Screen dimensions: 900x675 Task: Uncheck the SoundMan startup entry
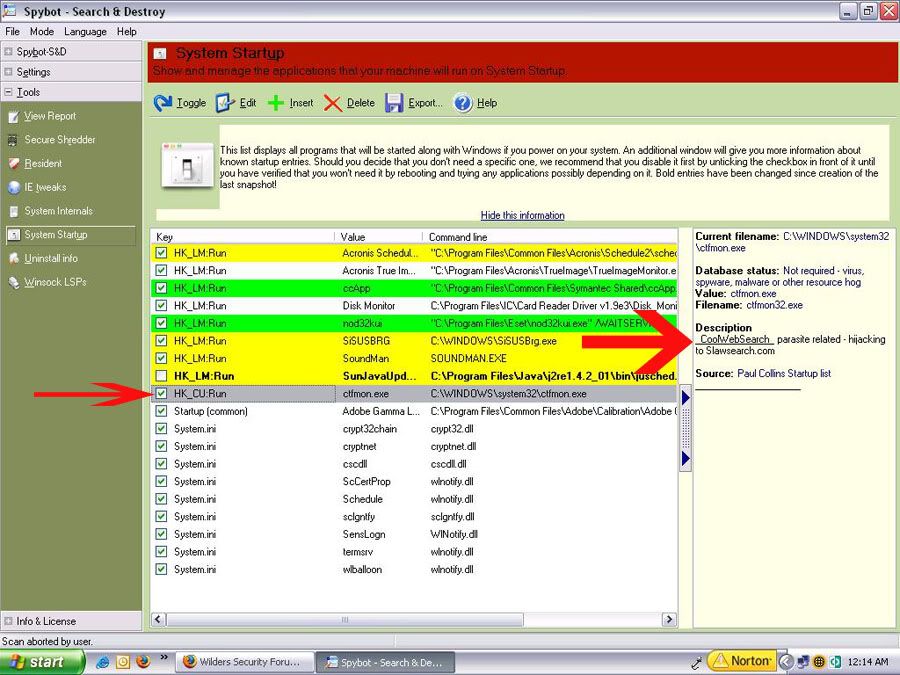[x=161, y=358]
